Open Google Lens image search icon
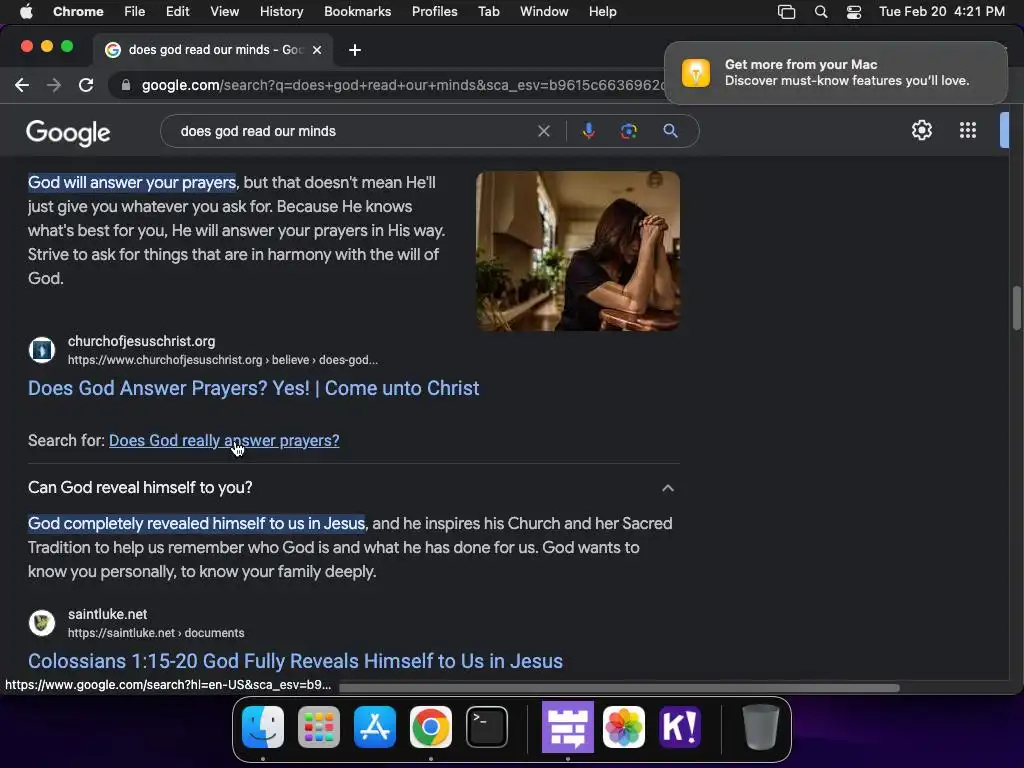This screenshot has width=1024, height=768. 628,131
